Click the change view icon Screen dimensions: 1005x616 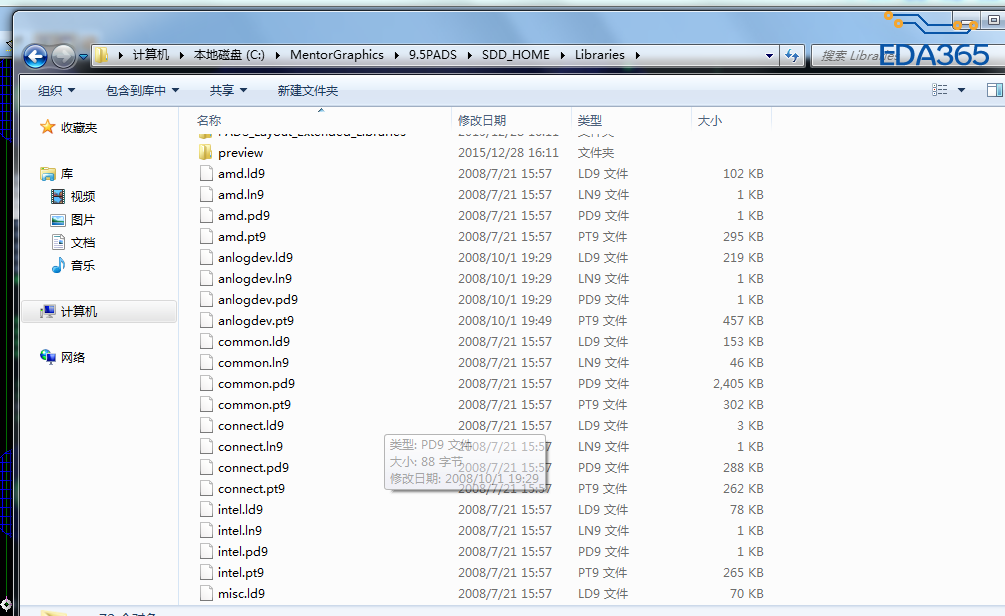click(940, 90)
